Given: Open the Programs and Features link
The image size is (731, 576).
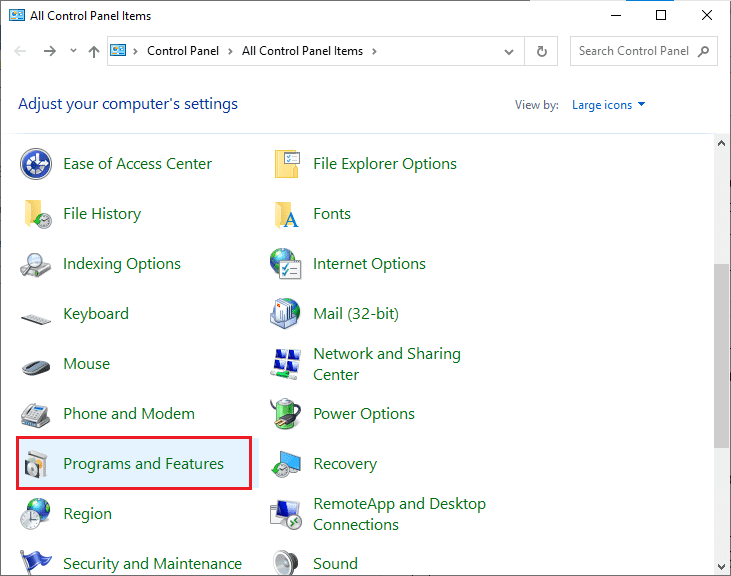Looking at the screenshot, I should coord(143,464).
